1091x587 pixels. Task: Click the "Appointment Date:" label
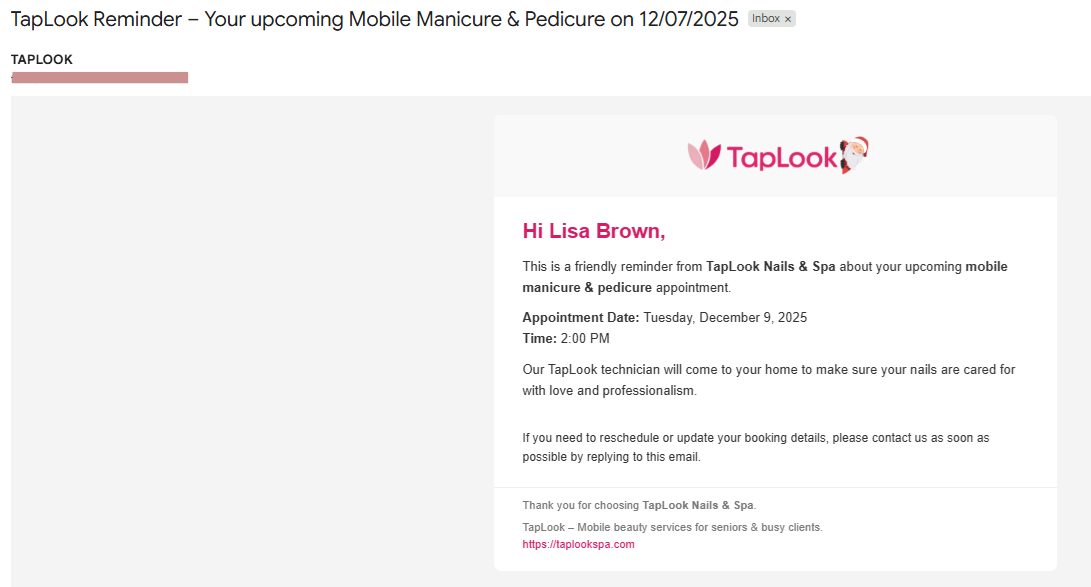pos(580,318)
